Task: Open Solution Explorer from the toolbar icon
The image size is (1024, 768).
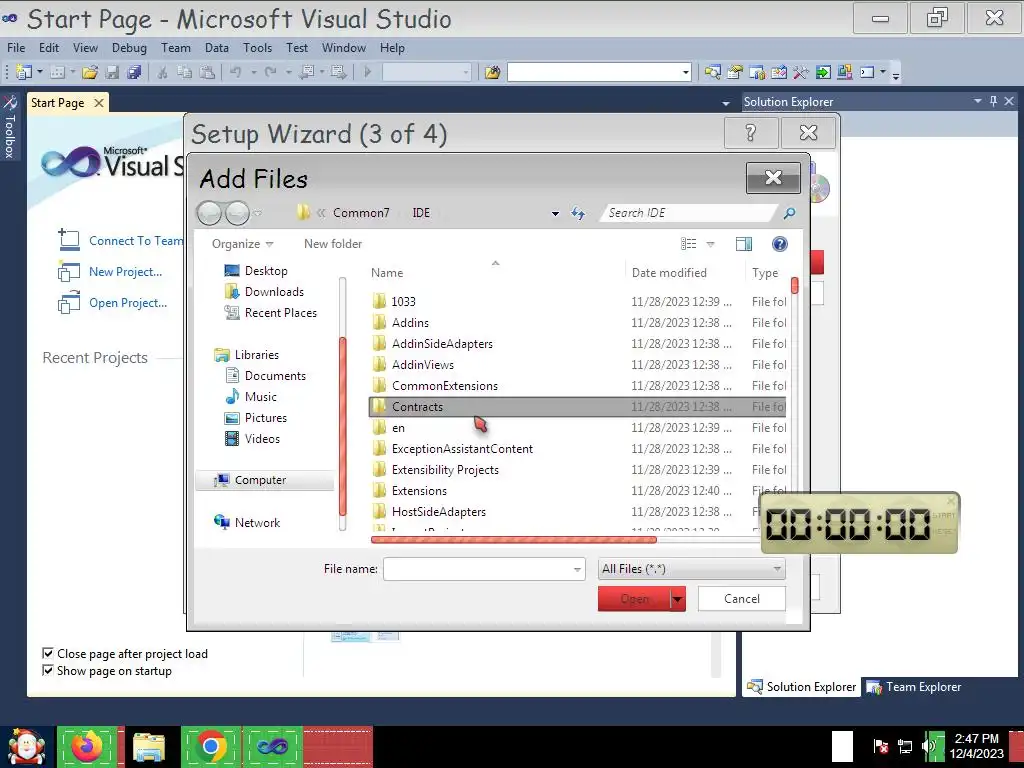Action: (x=712, y=72)
